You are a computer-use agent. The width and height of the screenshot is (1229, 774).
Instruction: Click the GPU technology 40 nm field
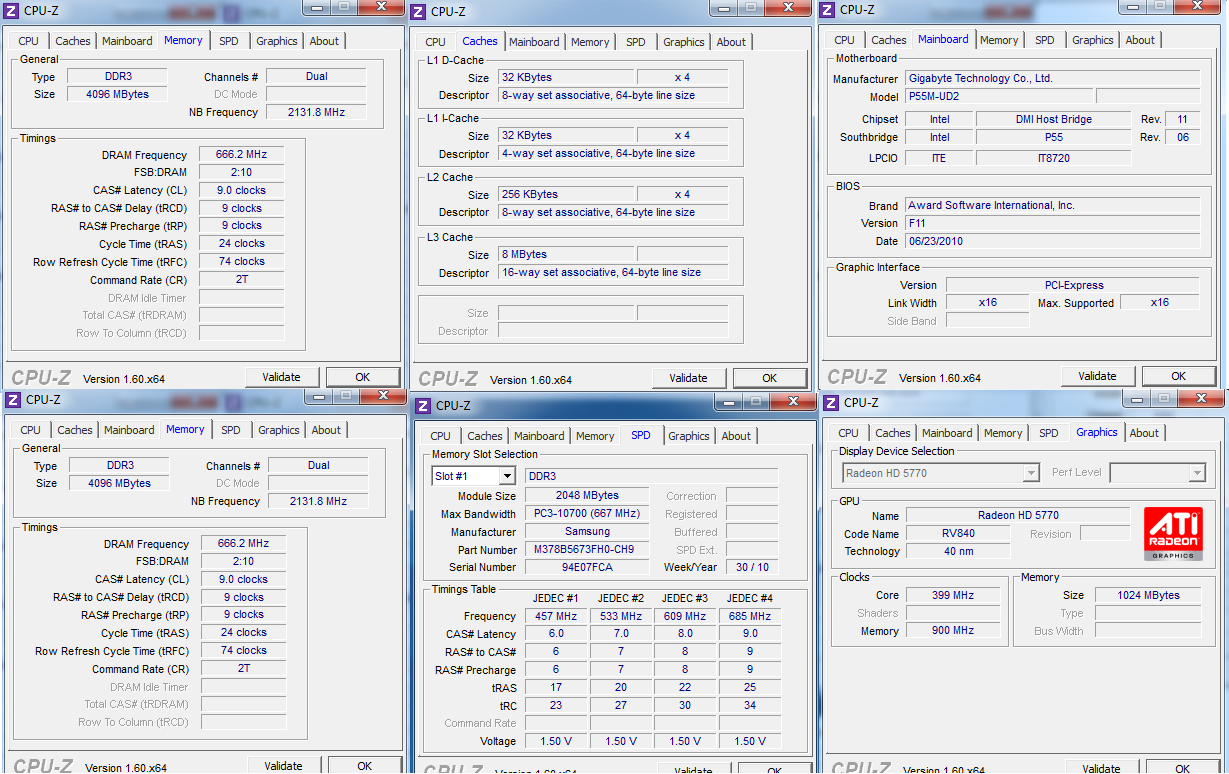coord(958,551)
